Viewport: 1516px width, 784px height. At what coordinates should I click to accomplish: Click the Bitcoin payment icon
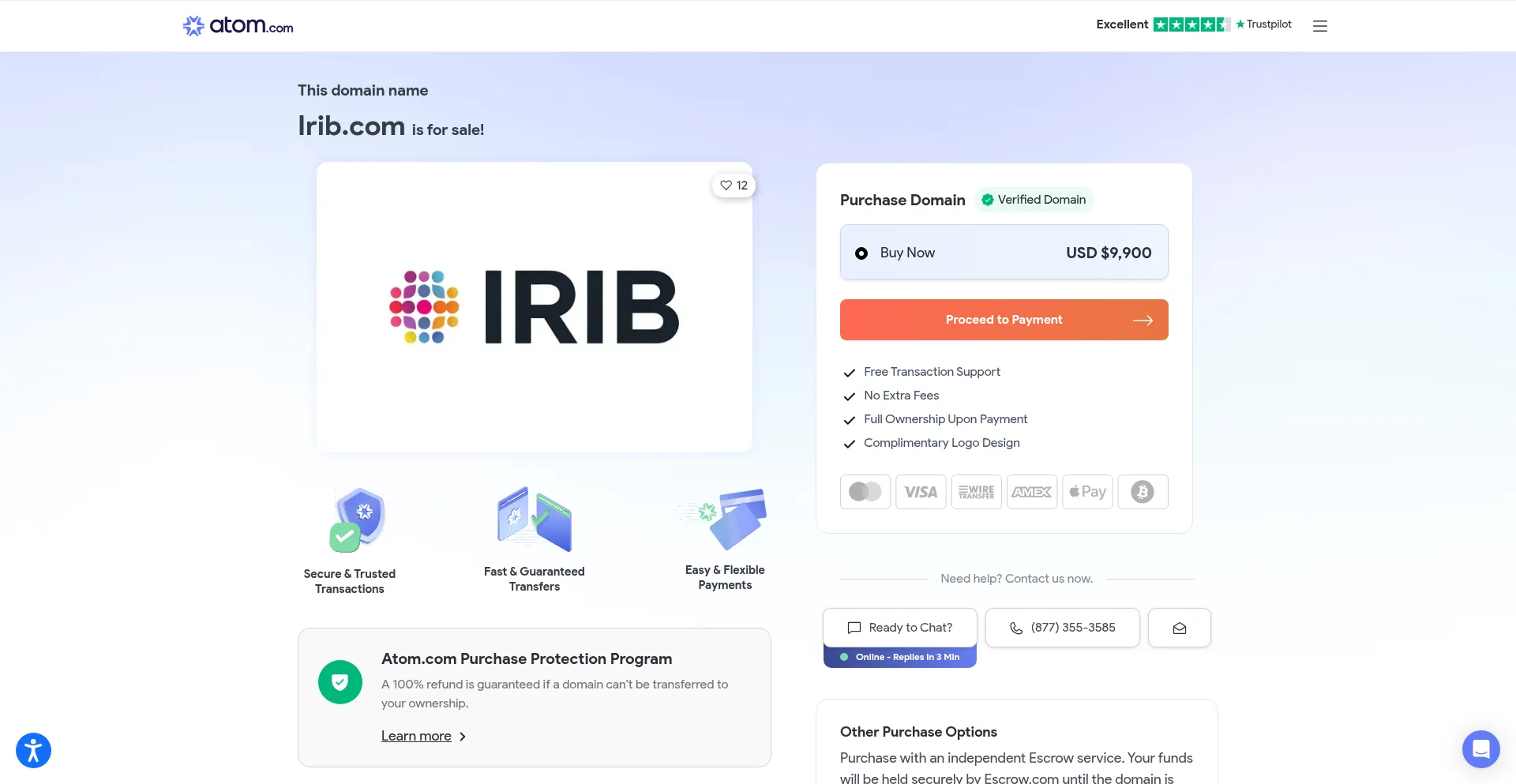1143,492
